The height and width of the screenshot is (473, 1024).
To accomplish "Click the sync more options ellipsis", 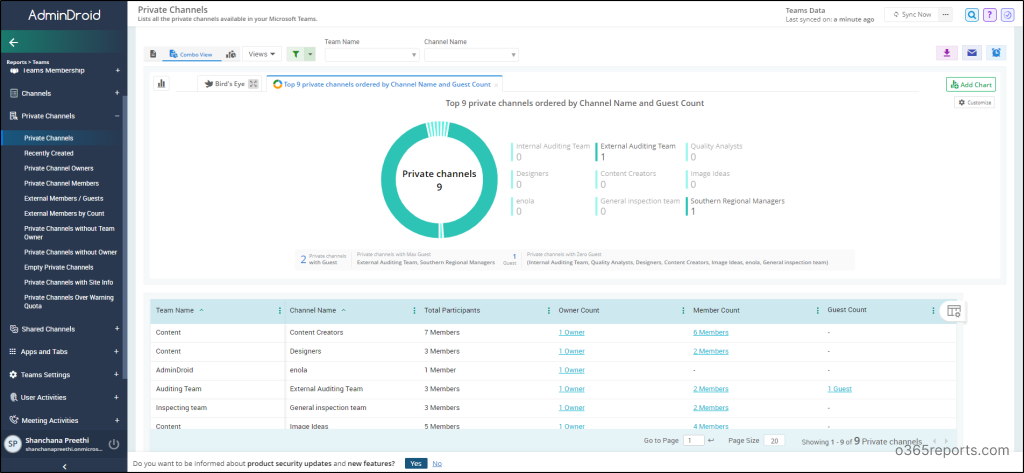I will coord(947,14).
